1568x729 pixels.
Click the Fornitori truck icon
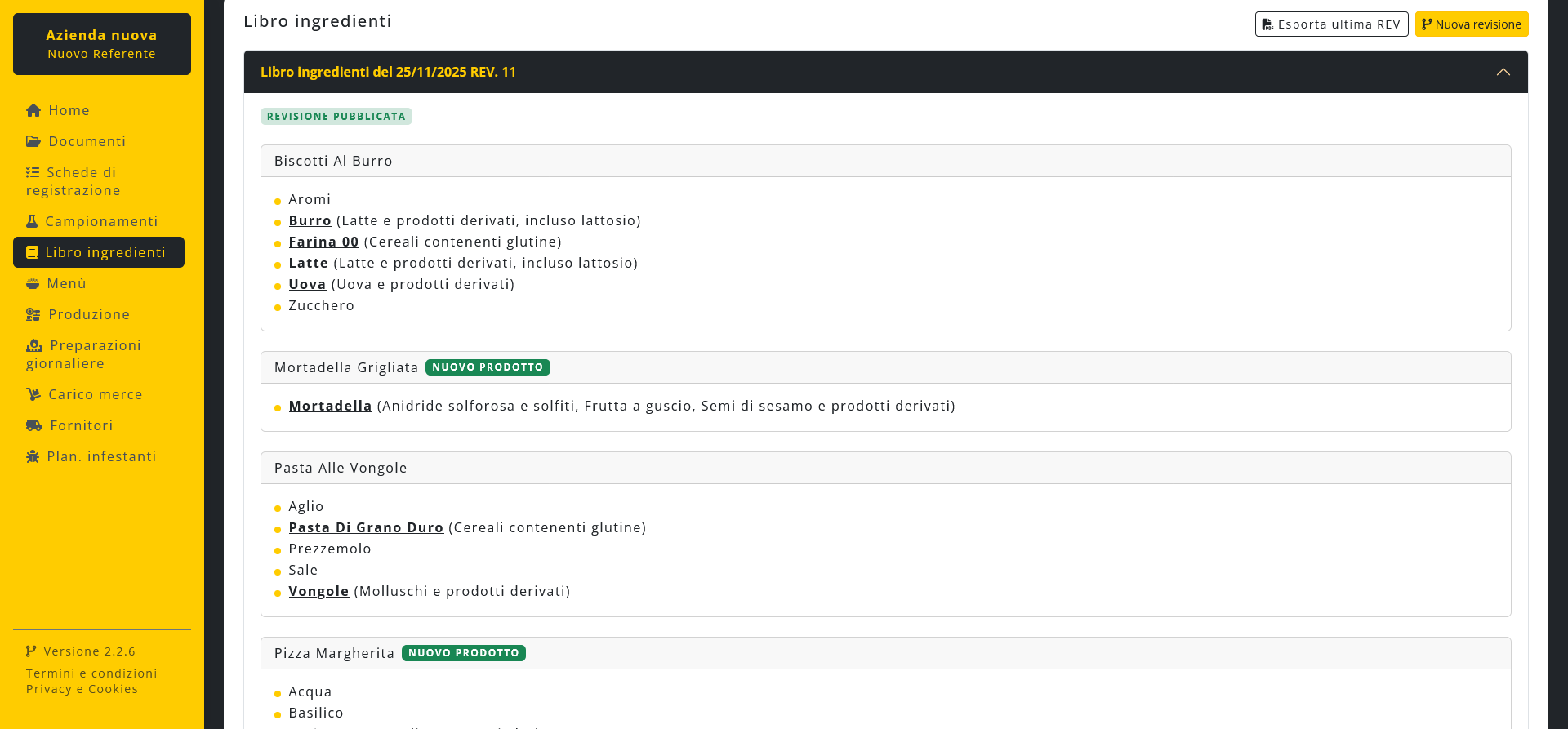click(x=34, y=425)
